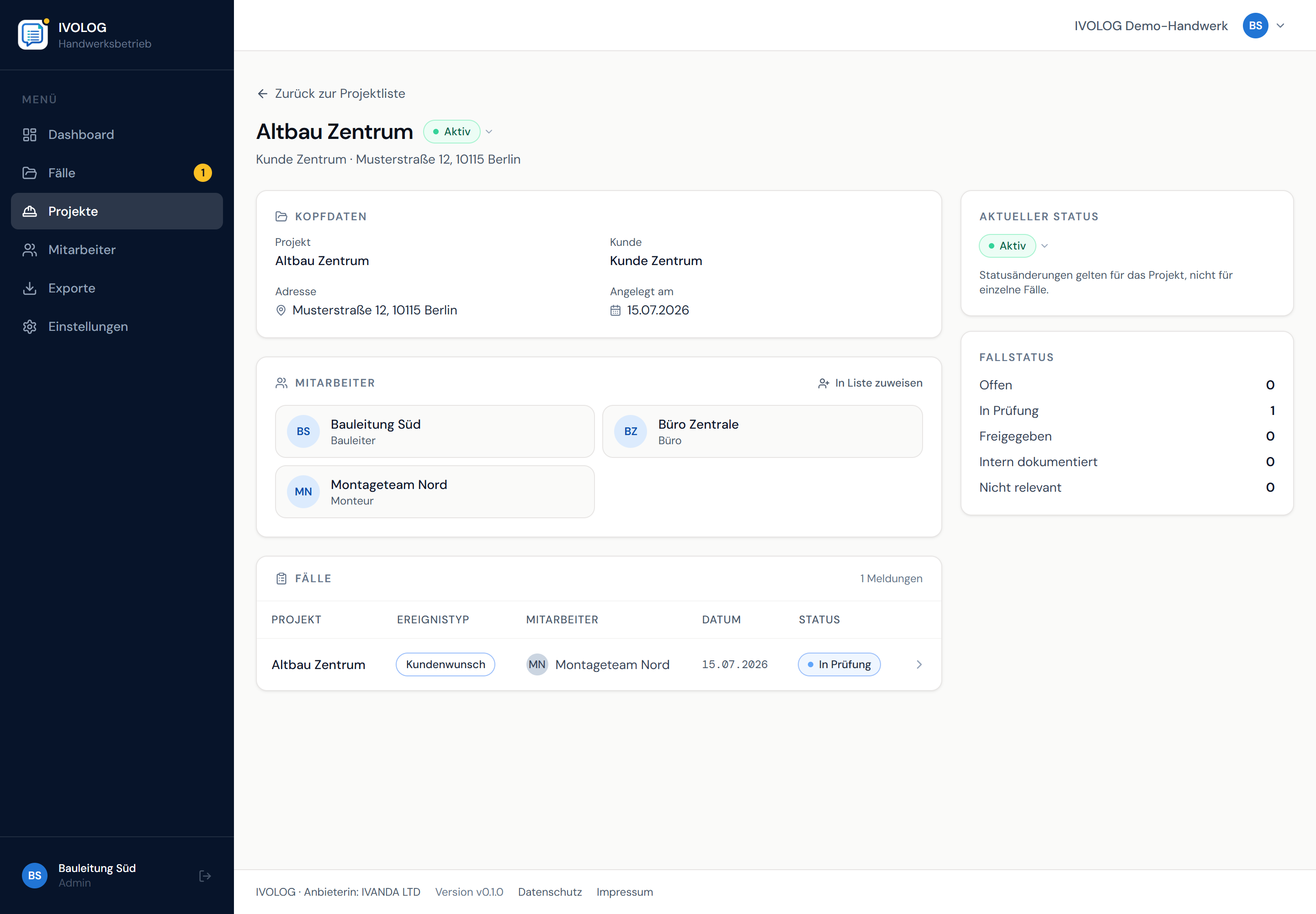Select Projekte in the sidebar
Screen dimensions: 1316x914
[x=117, y=211]
